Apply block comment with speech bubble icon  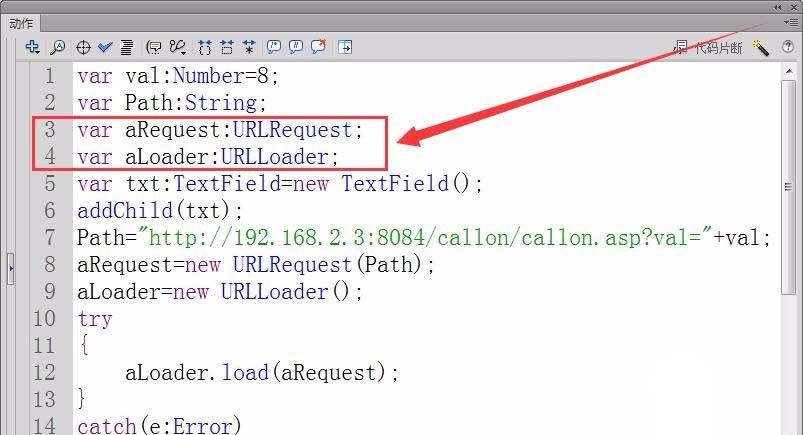(274, 47)
